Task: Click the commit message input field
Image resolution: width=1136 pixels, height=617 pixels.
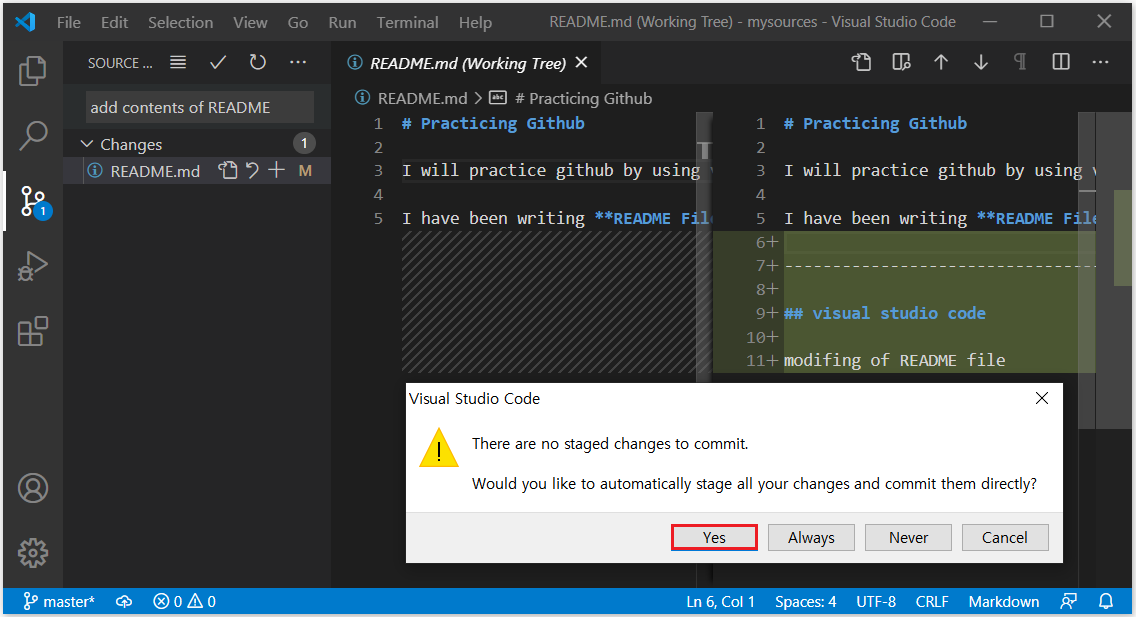Action: 200,107
